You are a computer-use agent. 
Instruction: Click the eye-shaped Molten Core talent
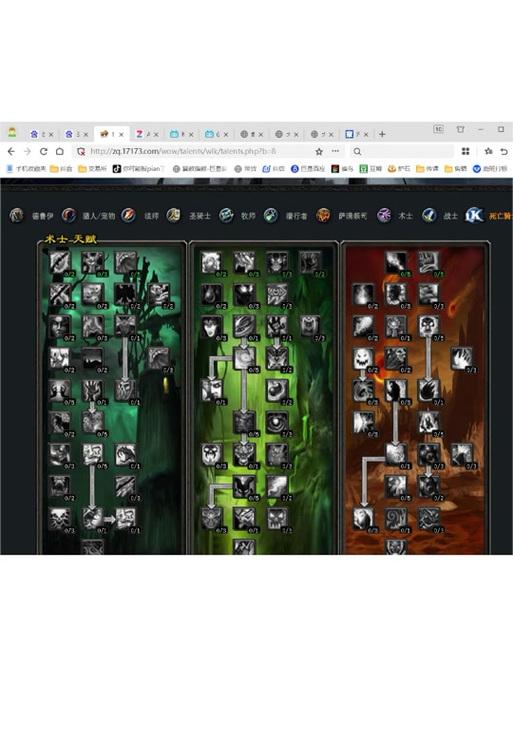(277, 423)
